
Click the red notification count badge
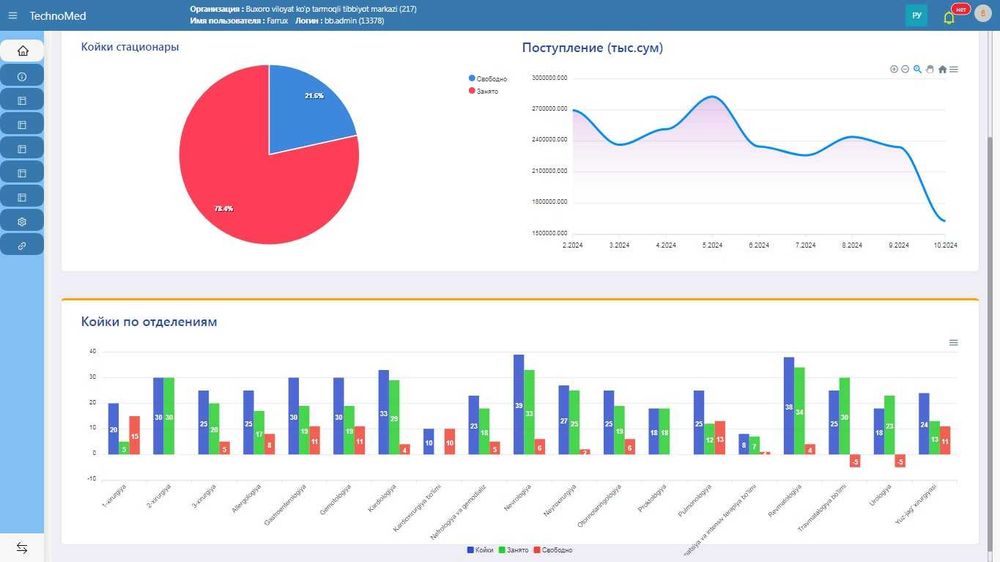coord(961,9)
